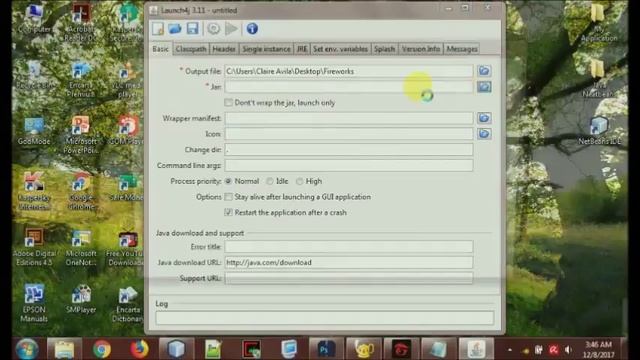
Task: Save configuration with the floppy disk icon
Action: coord(192,29)
